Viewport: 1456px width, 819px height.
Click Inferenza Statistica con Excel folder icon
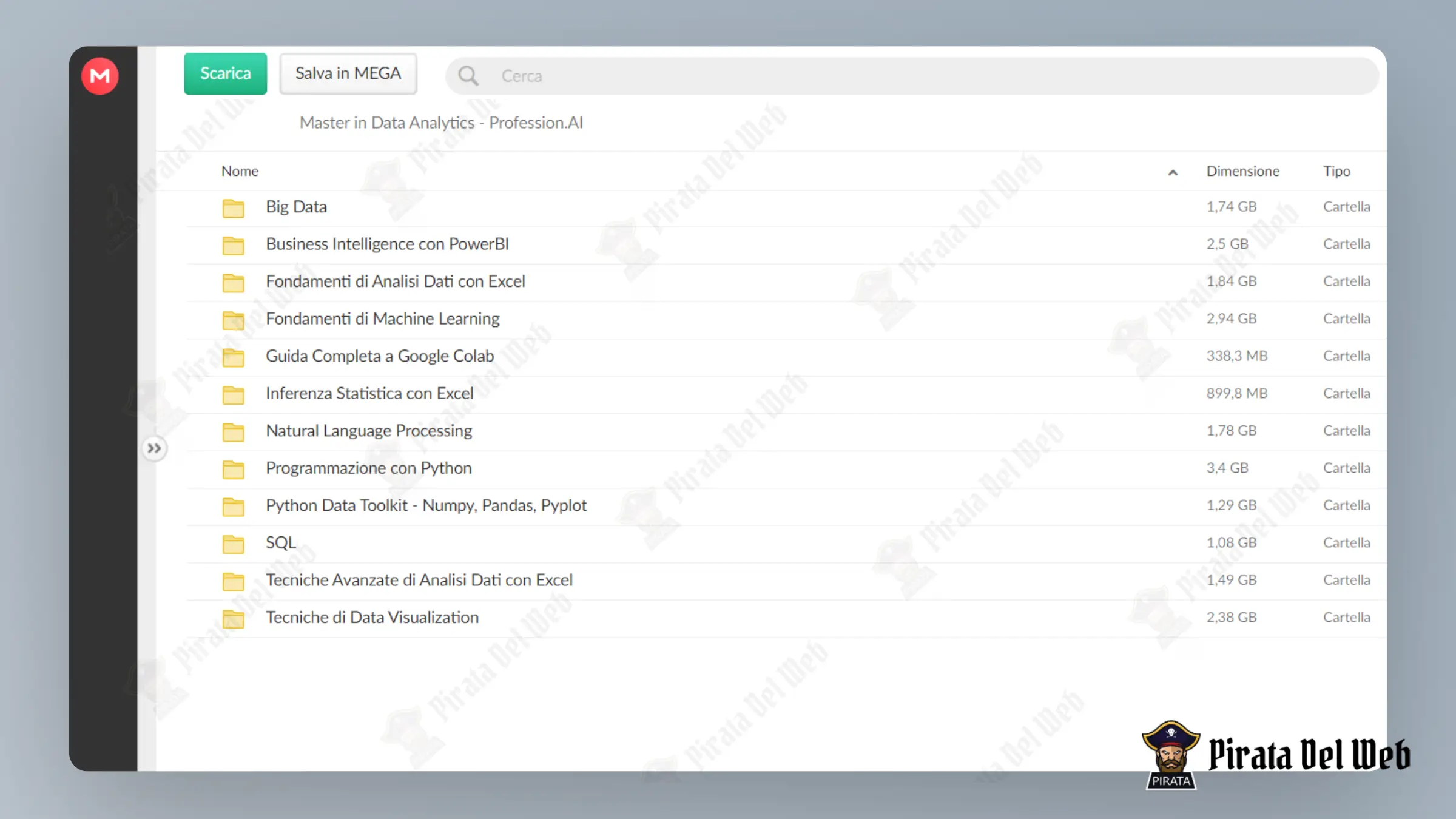click(x=233, y=394)
